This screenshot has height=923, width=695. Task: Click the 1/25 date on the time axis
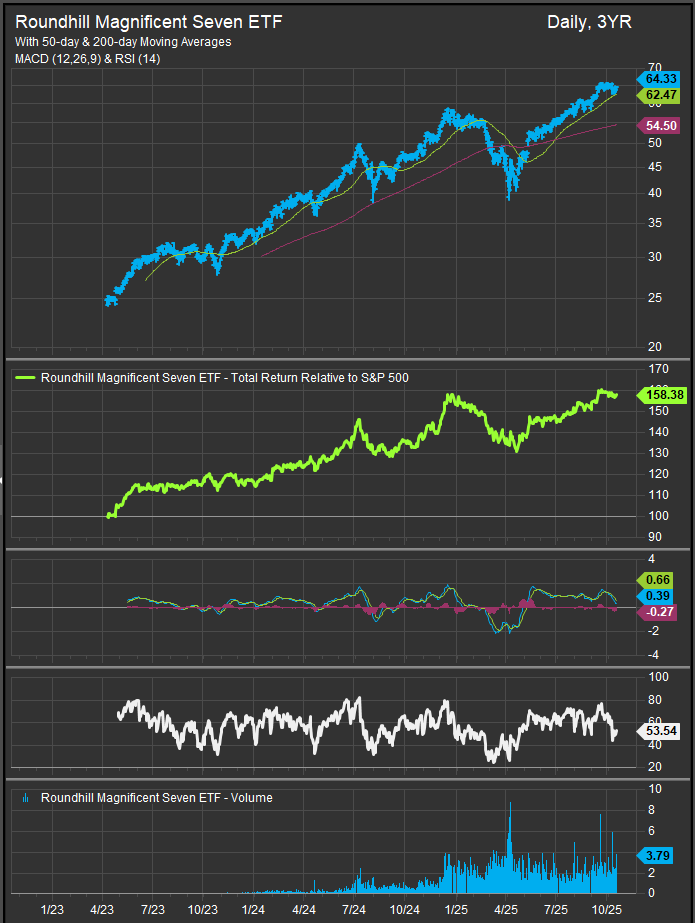pyautogui.click(x=456, y=909)
